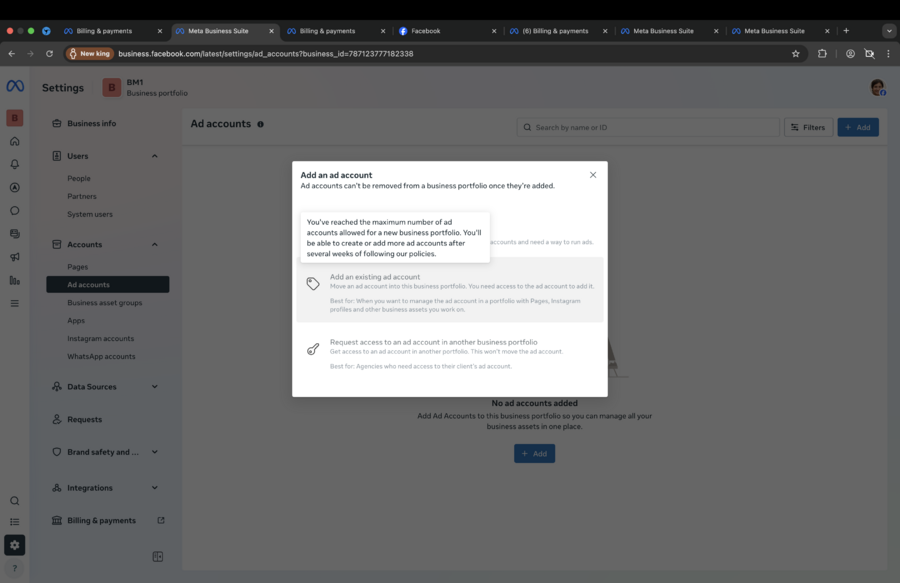
Task: Click the Search by name or ID field
Action: pos(648,127)
